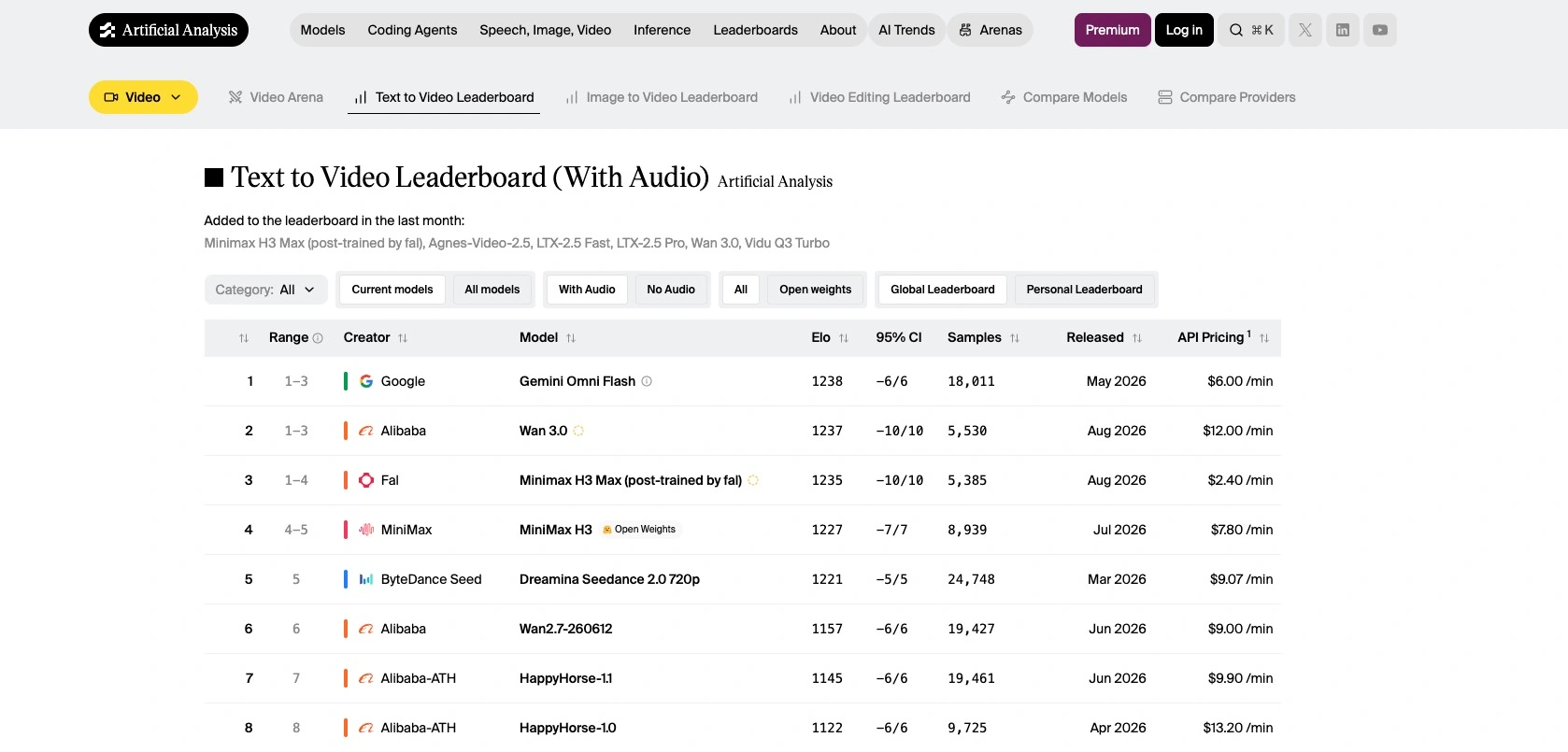Viewport: 1568px width, 752px height.
Task: Click the Open Weights tag on MiniMax H3
Action: [640, 530]
